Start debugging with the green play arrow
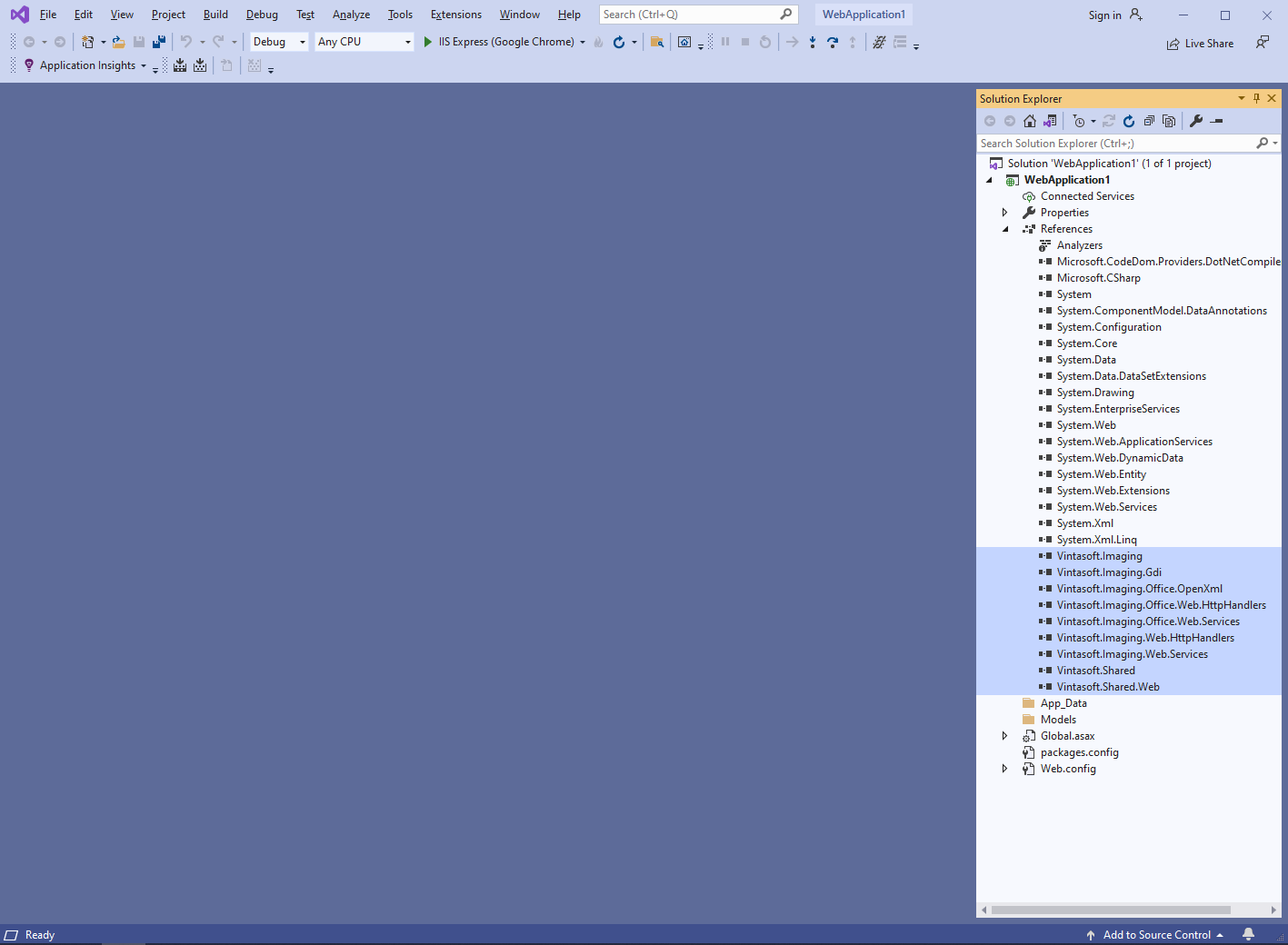Screen dimensions: 1288x945 coord(428,42)
